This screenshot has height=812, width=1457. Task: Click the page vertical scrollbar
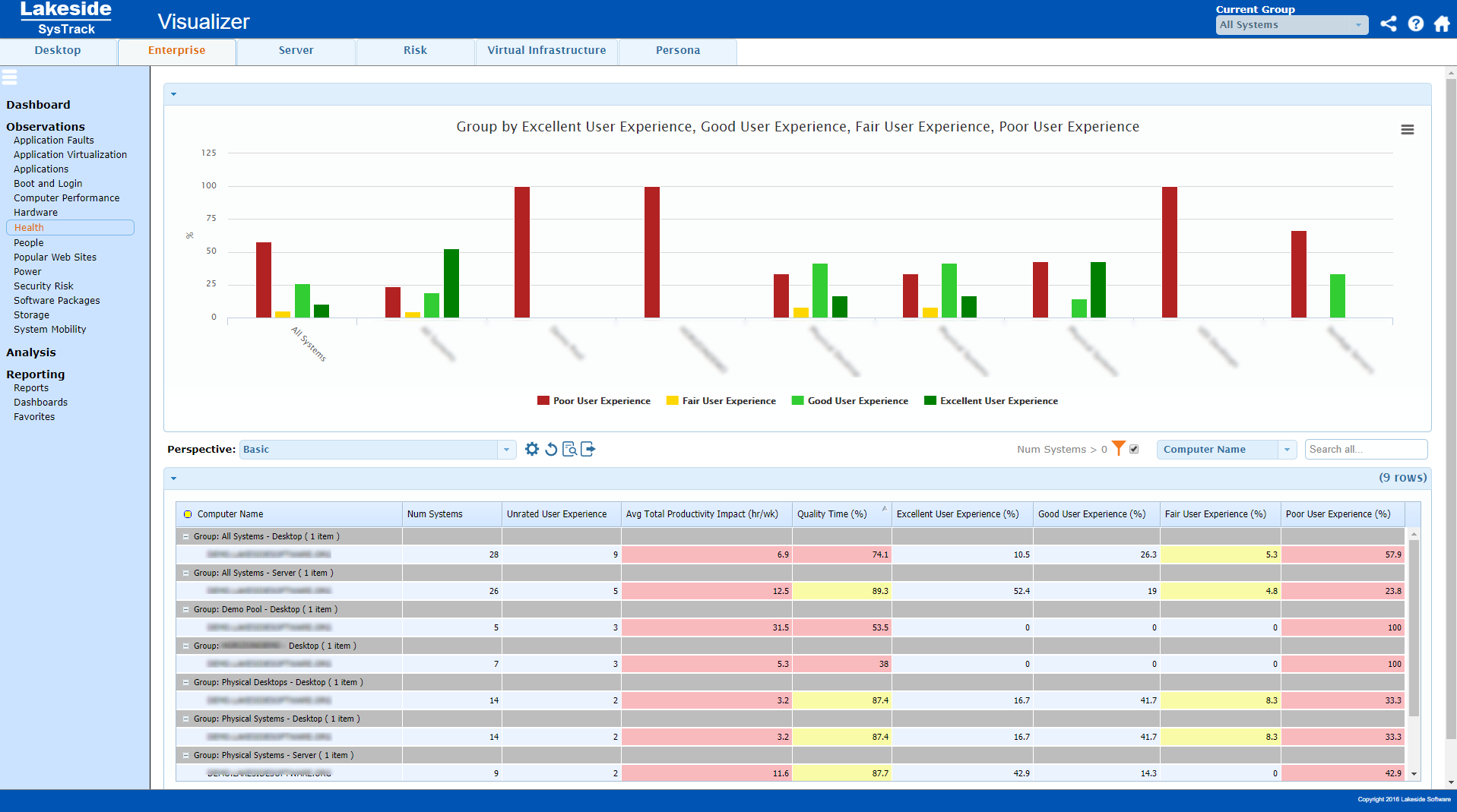[x=1451, y=410]
